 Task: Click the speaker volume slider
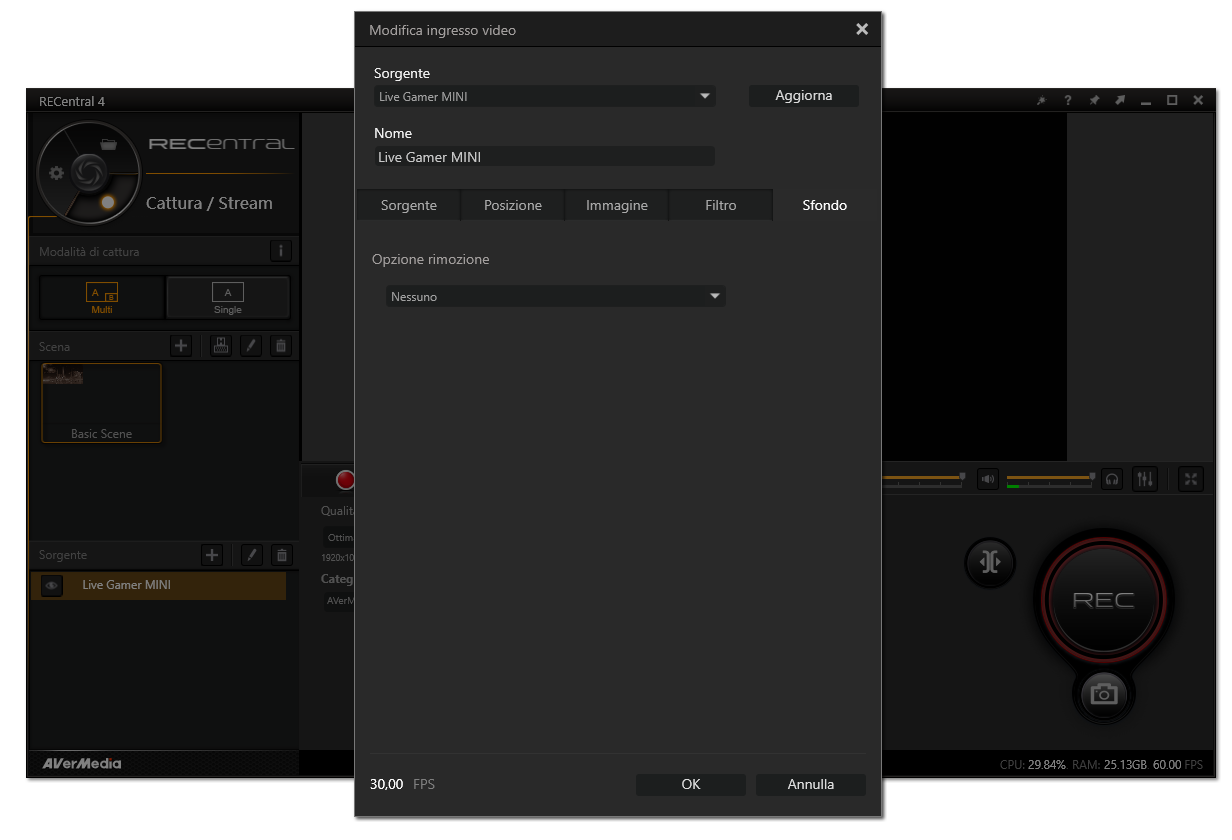click(923, 478)
